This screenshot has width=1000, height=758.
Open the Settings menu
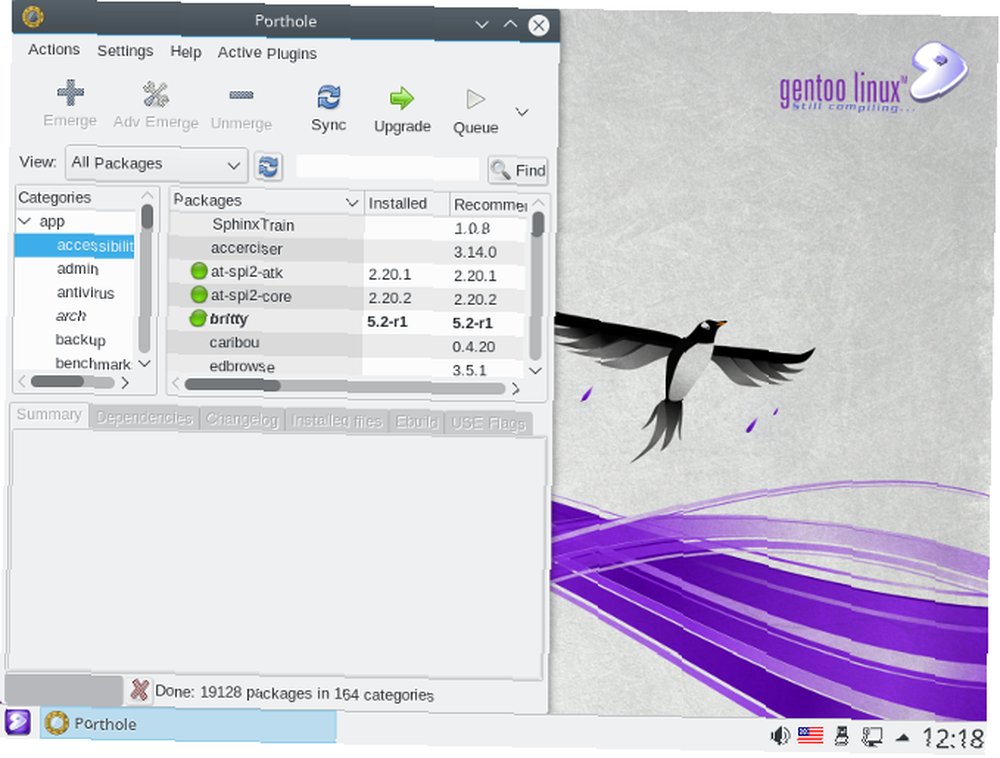[125, 51]
